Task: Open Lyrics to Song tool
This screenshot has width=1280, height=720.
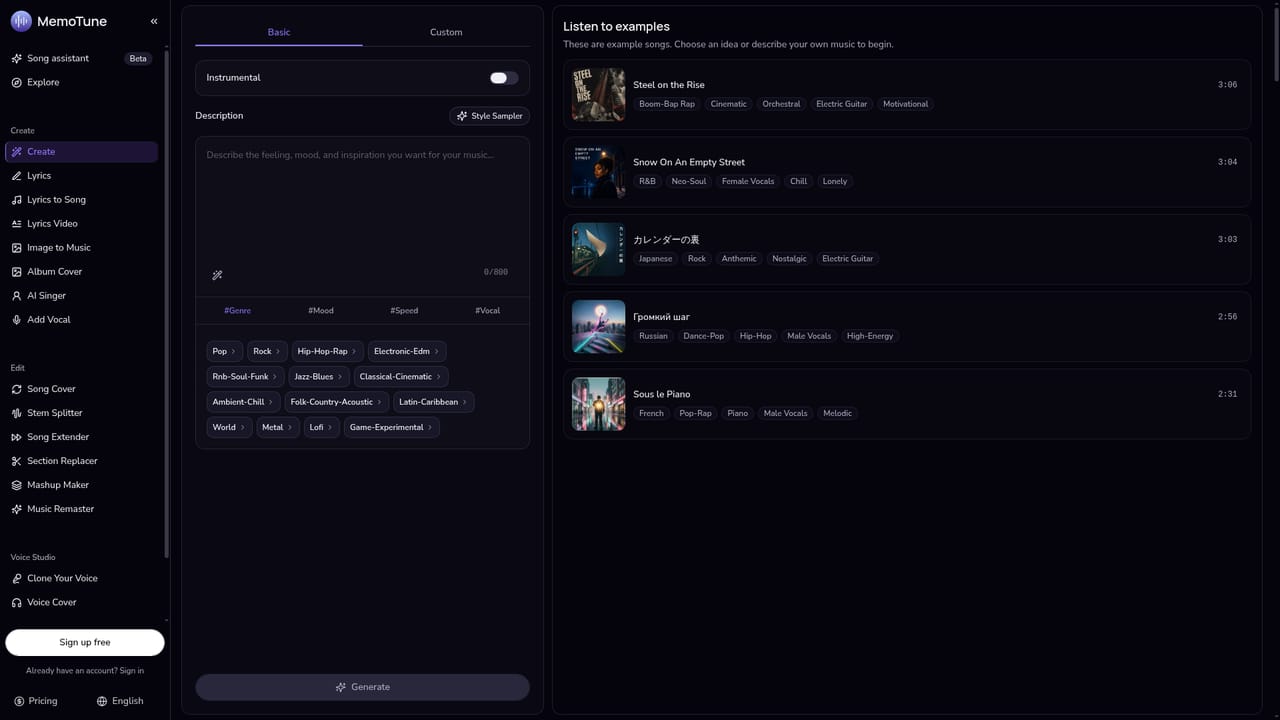Action: pyautogui.click(x=81, y=200)
